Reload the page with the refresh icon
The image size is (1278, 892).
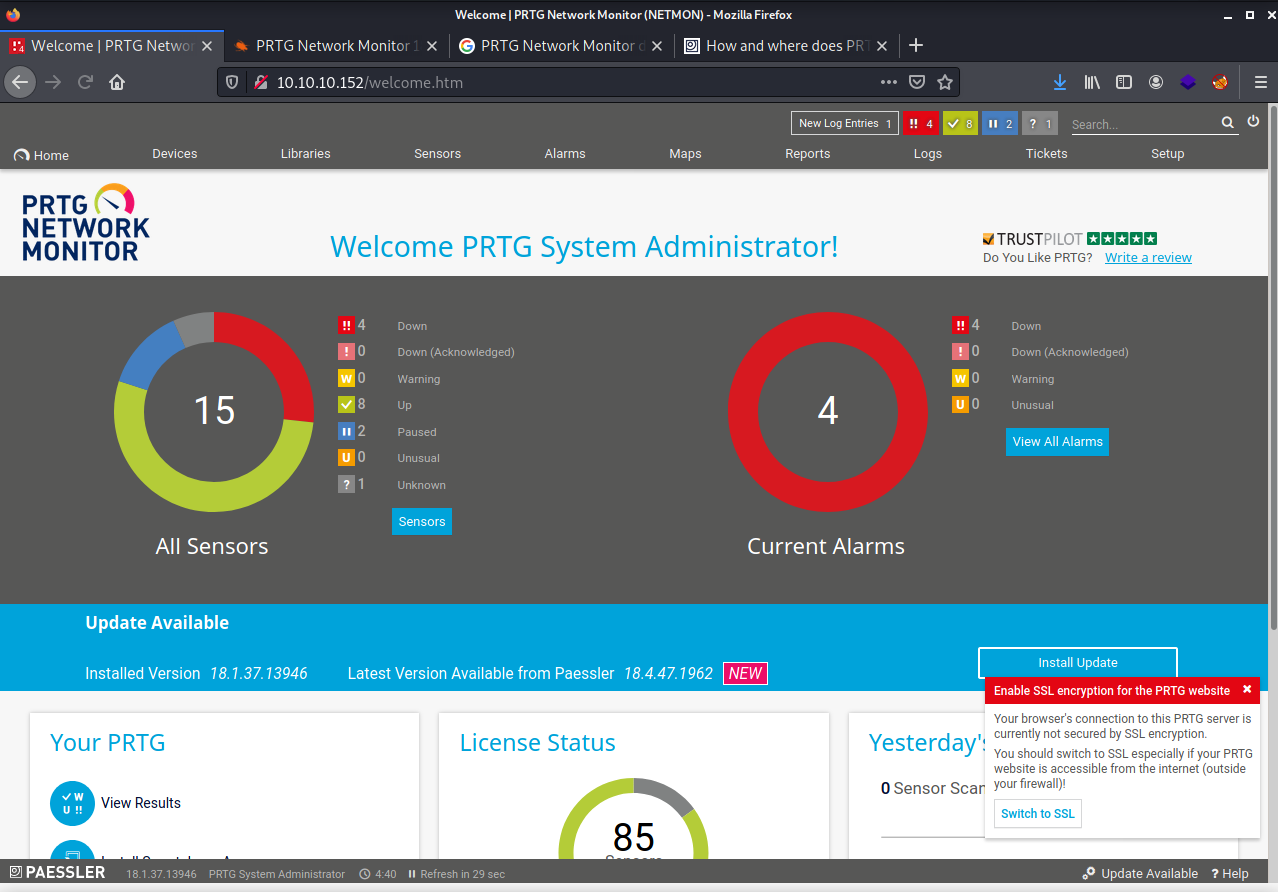coord(86,82)
